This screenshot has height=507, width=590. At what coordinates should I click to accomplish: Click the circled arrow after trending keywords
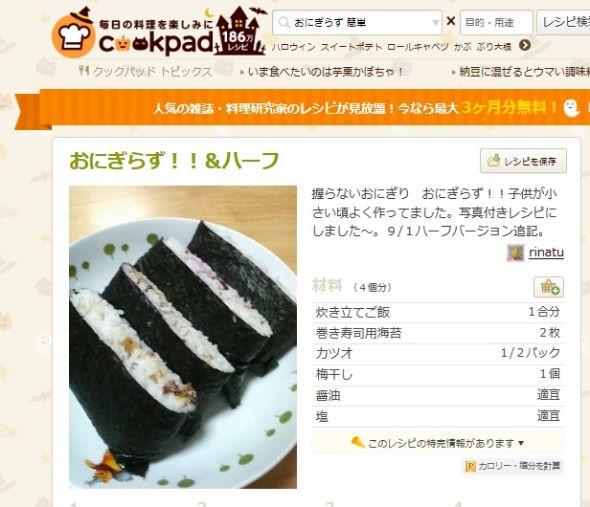(x=525, y=46)
